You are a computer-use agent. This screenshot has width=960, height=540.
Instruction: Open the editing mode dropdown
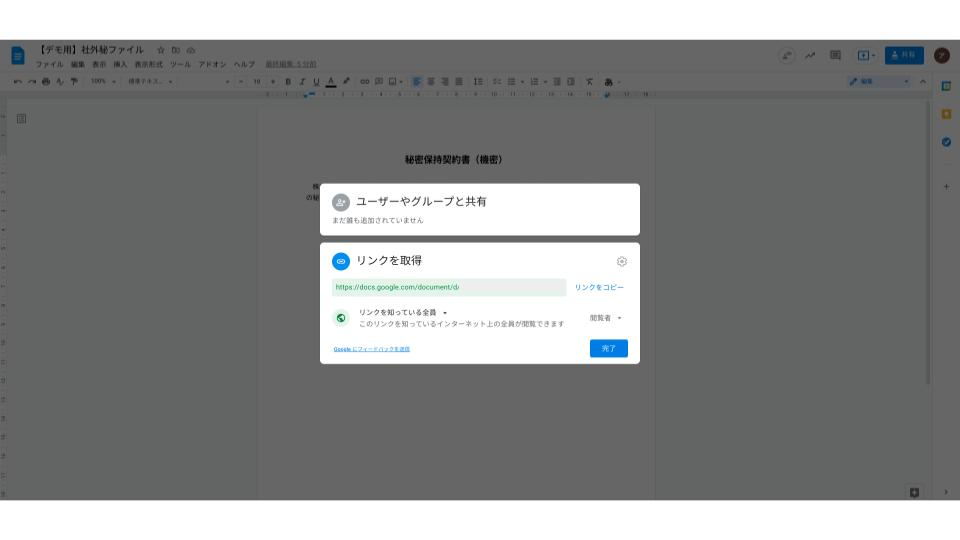[x=879, y=81]
